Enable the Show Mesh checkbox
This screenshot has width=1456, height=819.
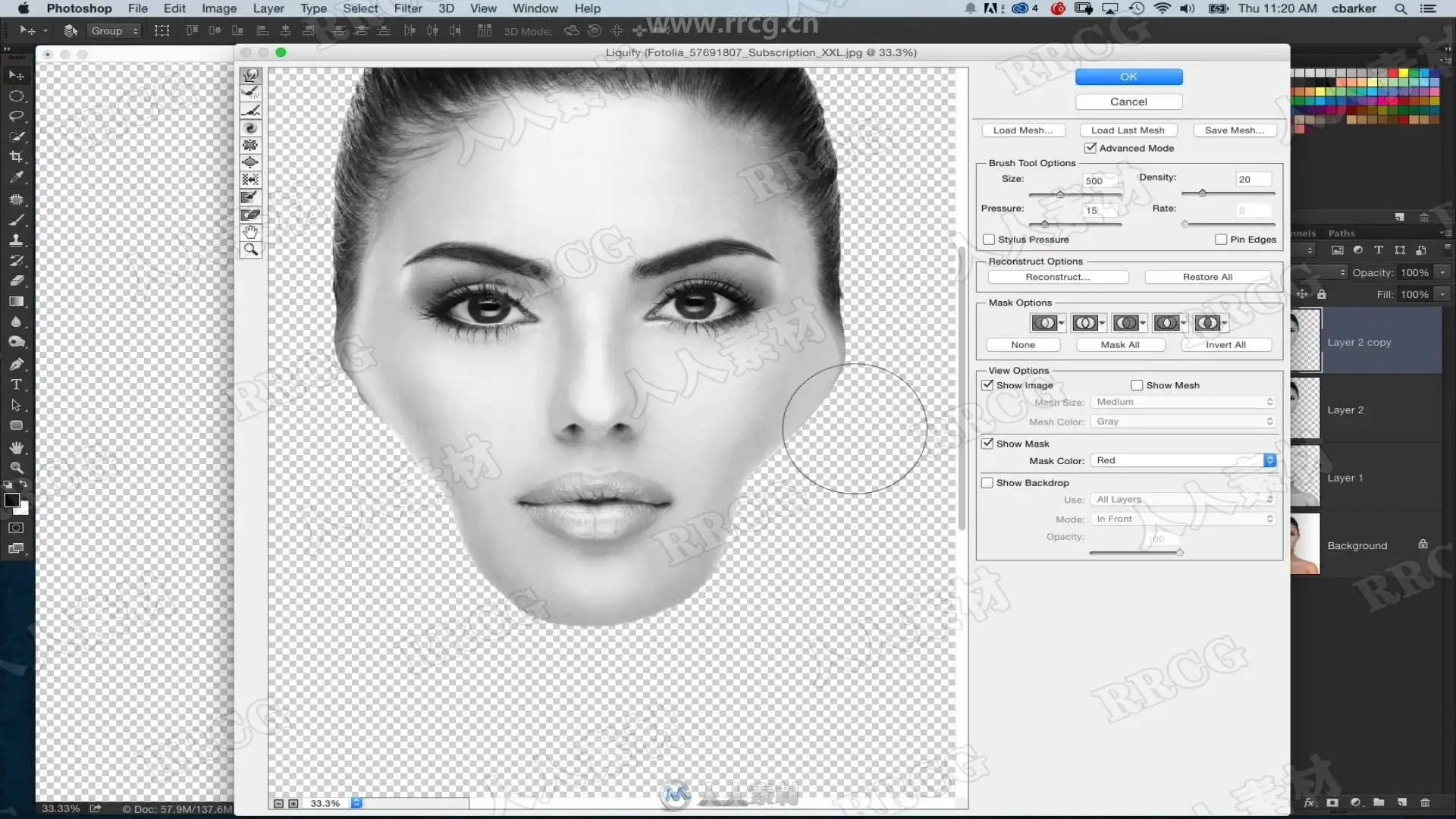tap(1137, 385)
